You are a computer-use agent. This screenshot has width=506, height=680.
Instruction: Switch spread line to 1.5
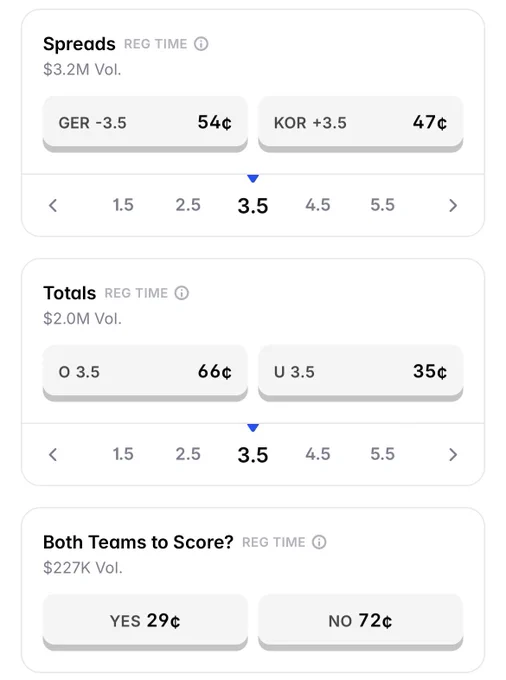pyautogui.click(x=123, y=205)
